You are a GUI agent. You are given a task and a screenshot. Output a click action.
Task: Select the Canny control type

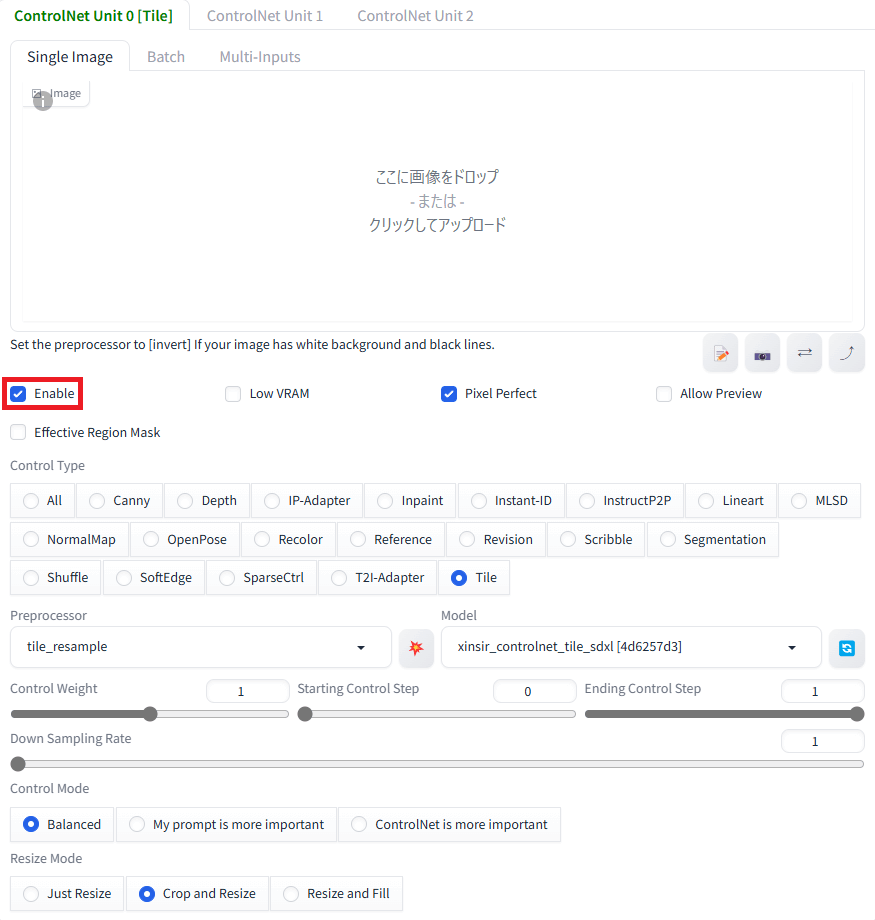pyautogui.click(x=120, y=500)
